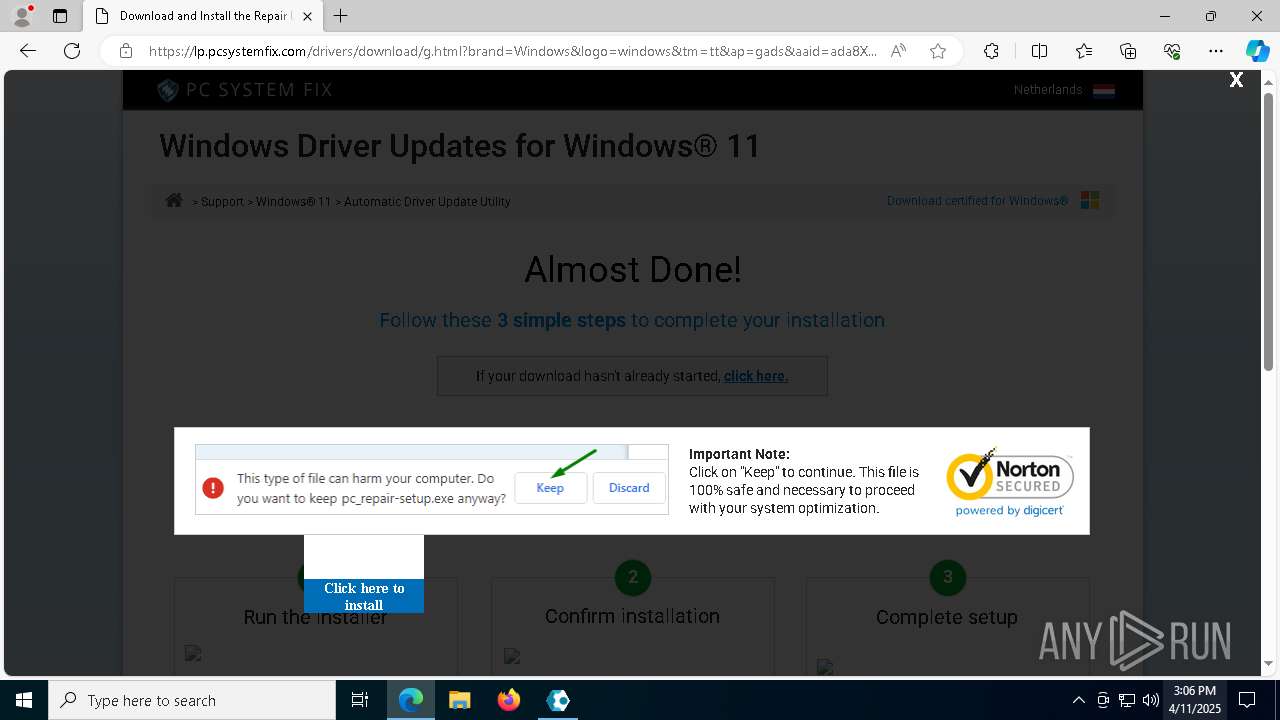1280x720 pixels.
Task: Close the Download and Install tab
Action: [x=307, y=16]
